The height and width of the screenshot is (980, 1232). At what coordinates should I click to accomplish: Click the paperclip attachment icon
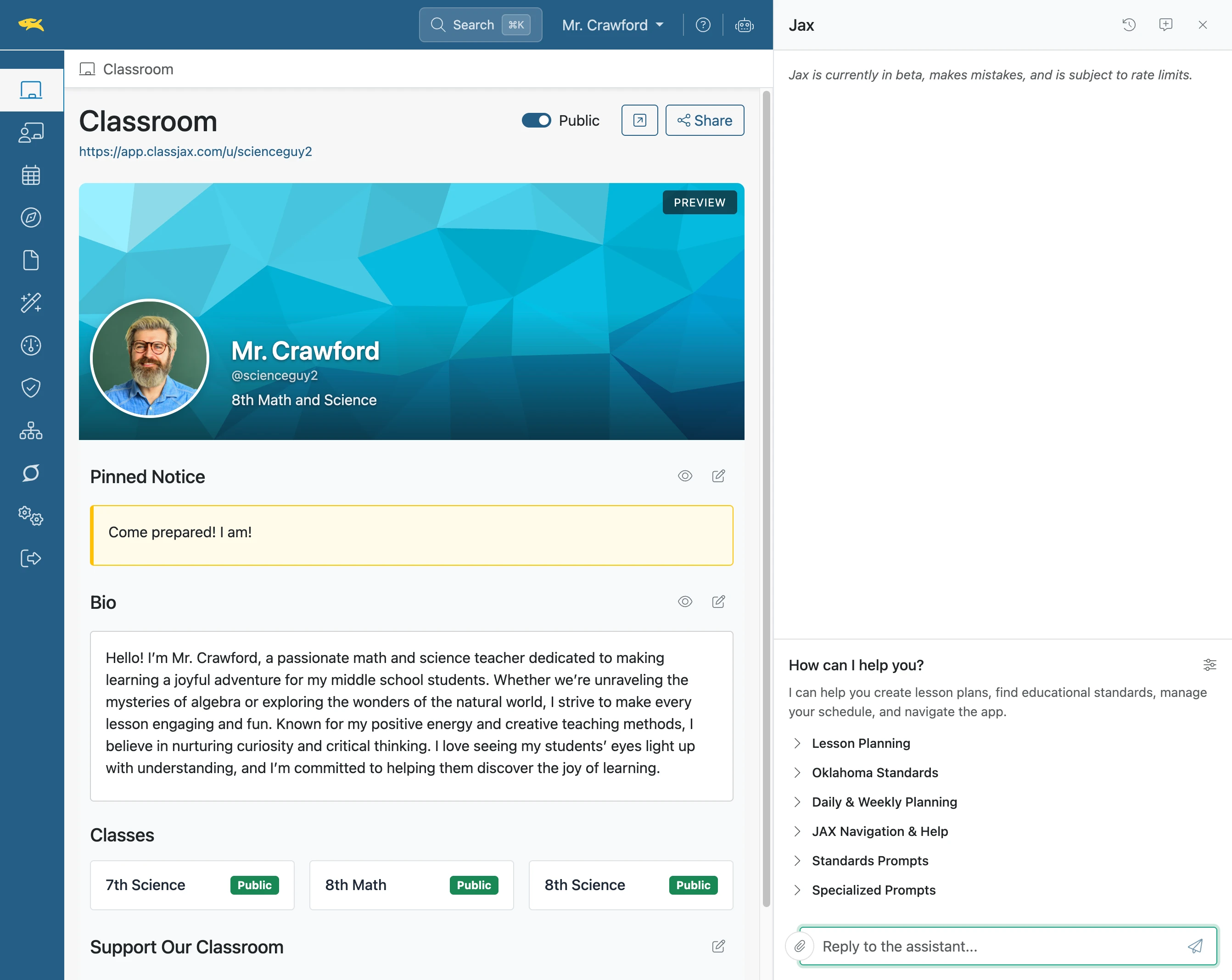pyautogui.click(x=800, y=947)
